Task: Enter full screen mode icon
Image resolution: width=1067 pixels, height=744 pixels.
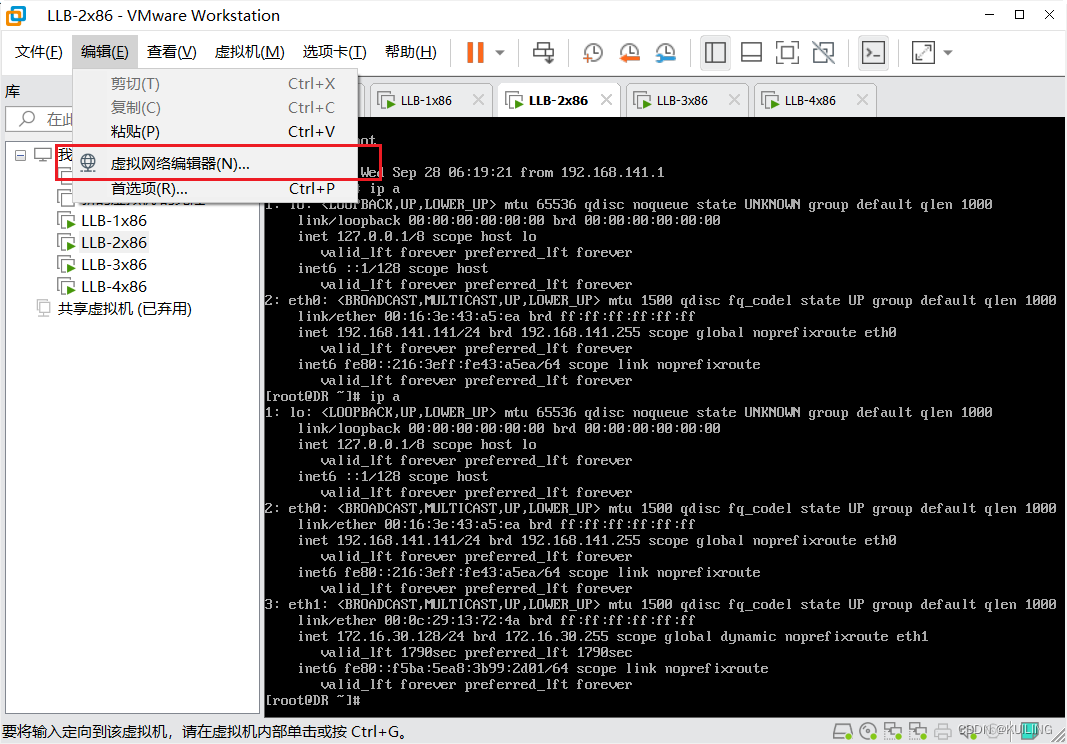Action: click(x=787, y=52)
